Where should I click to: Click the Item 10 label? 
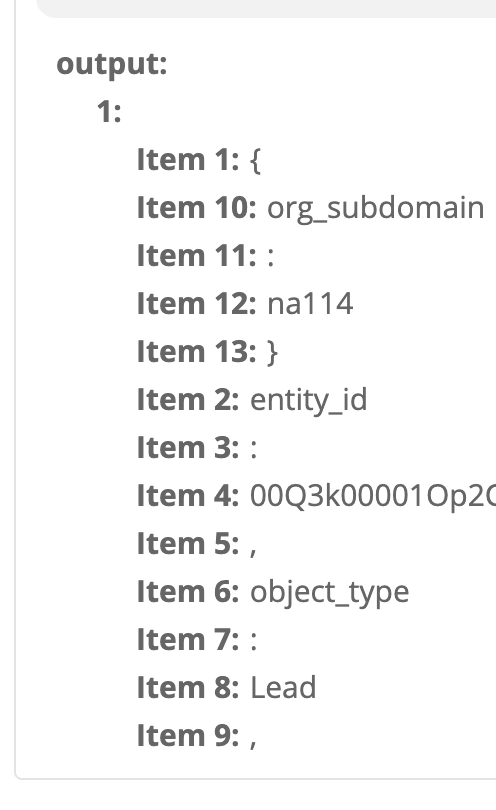point(197,208)
